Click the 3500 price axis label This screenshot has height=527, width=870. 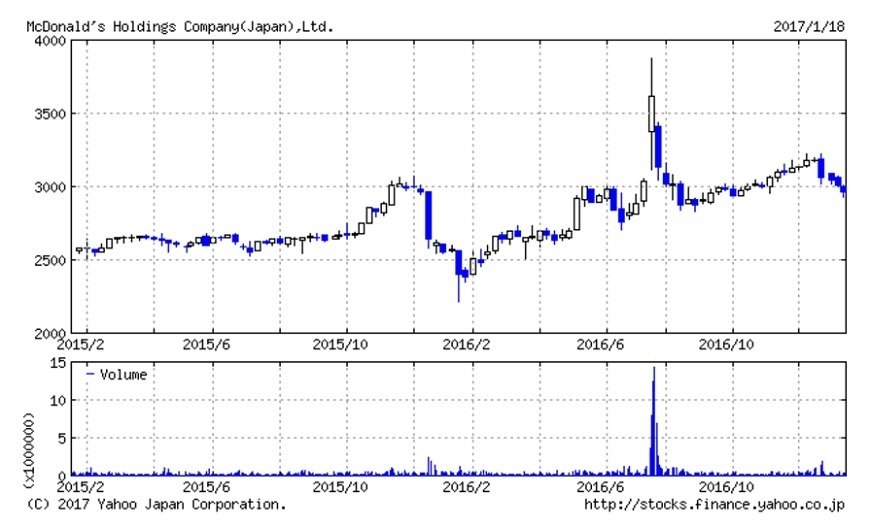[50, 114]
